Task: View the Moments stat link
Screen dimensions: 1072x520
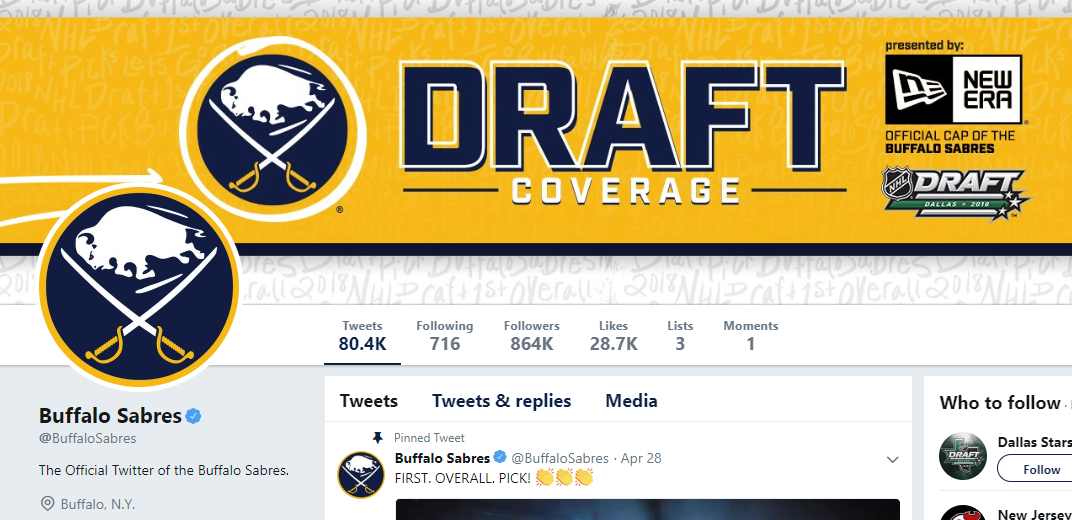Action: click(751, 335)
